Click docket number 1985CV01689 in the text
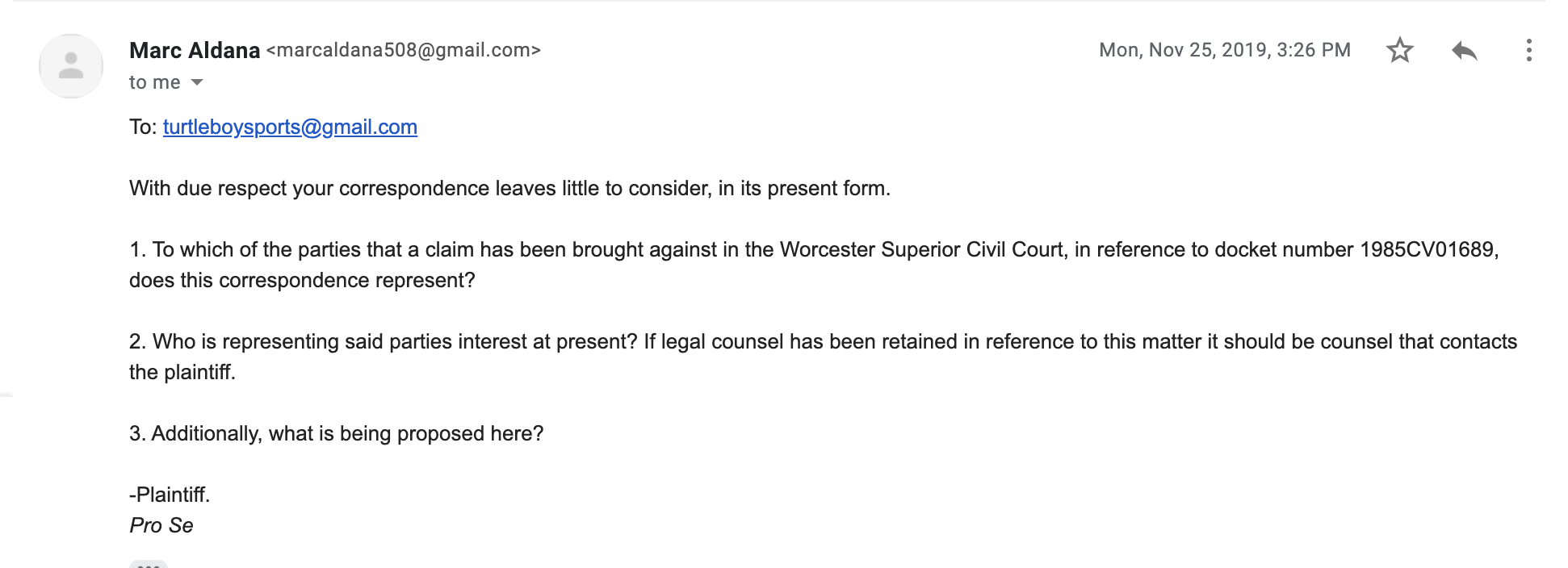The image size is (1568, 568). click(1427, 250)
